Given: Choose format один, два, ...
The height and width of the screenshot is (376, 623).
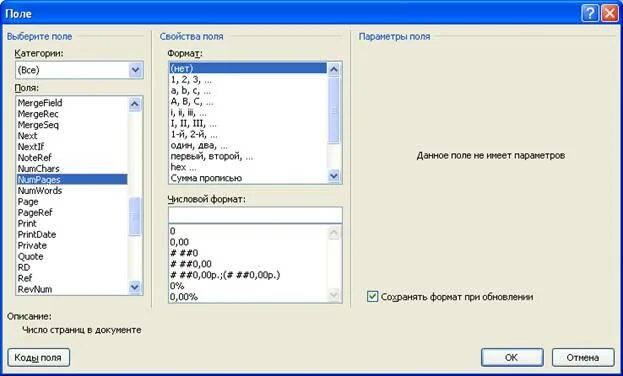Looking at the screenshot, I should tap(248, 146).
